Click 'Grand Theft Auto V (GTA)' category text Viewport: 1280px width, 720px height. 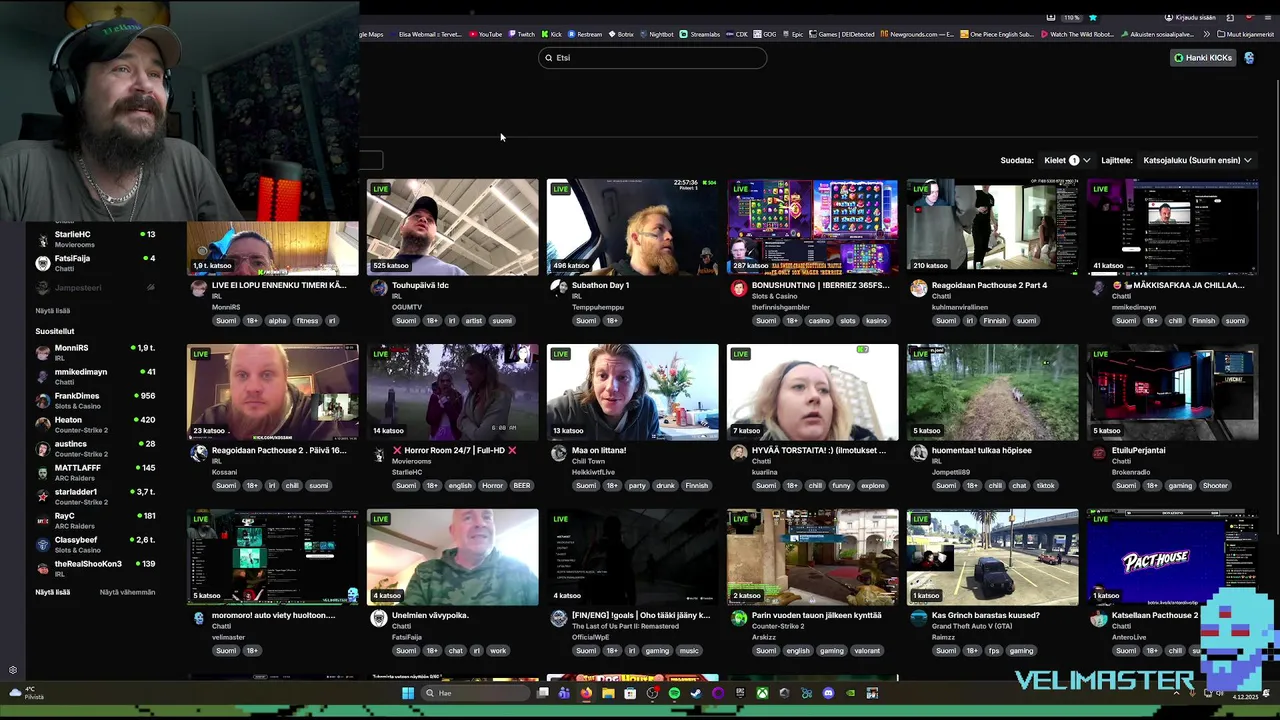[x=973, y=626]
